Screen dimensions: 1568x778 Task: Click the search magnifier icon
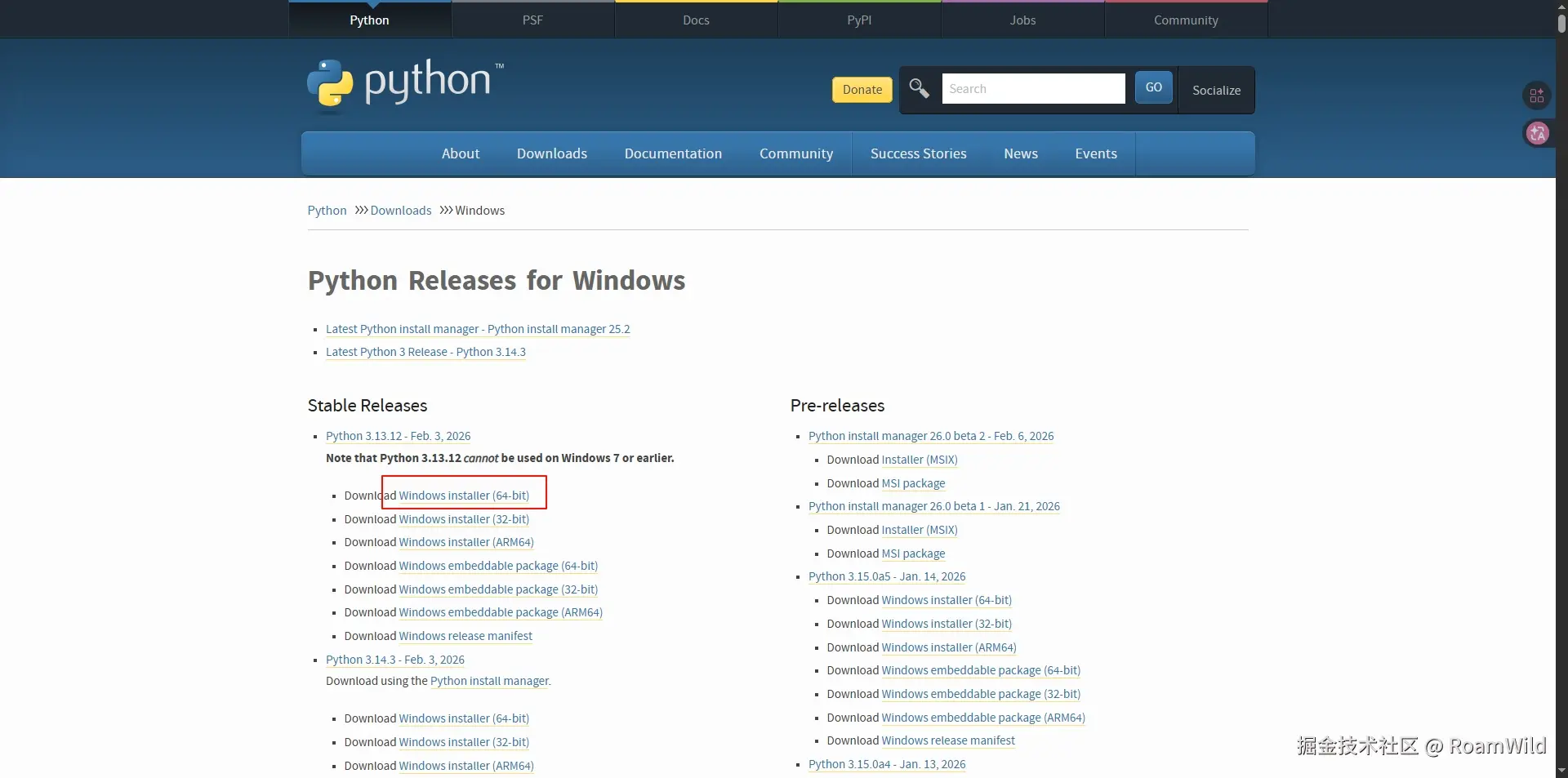point(920,88)
